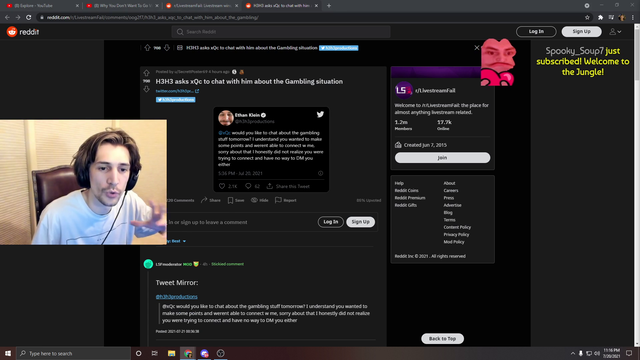Image resolution: width=640 pixels, height=360 pixels.
Task: Click Sign Up in comment box
Action: click(360, 222)
